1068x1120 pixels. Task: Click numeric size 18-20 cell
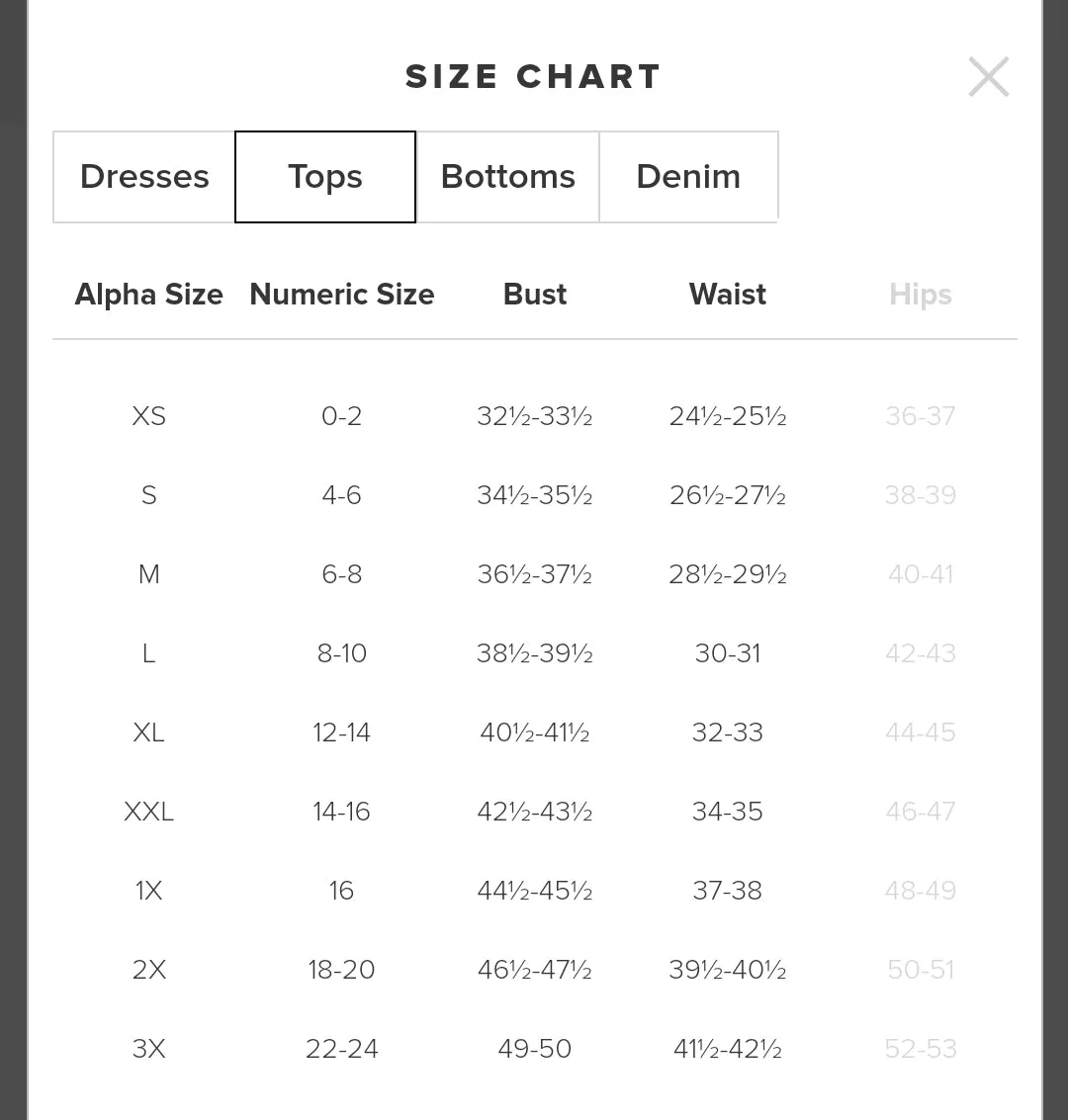341,970
